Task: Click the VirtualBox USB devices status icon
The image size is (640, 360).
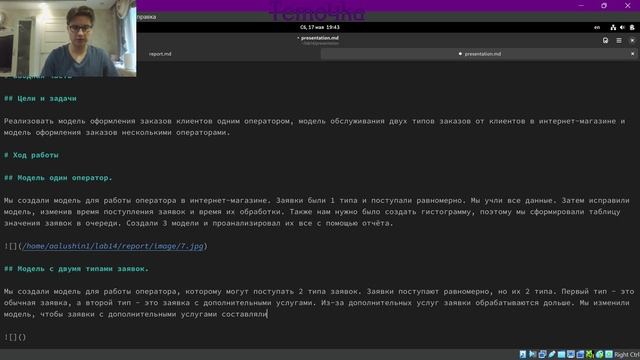Action: [x=552, y=354]
